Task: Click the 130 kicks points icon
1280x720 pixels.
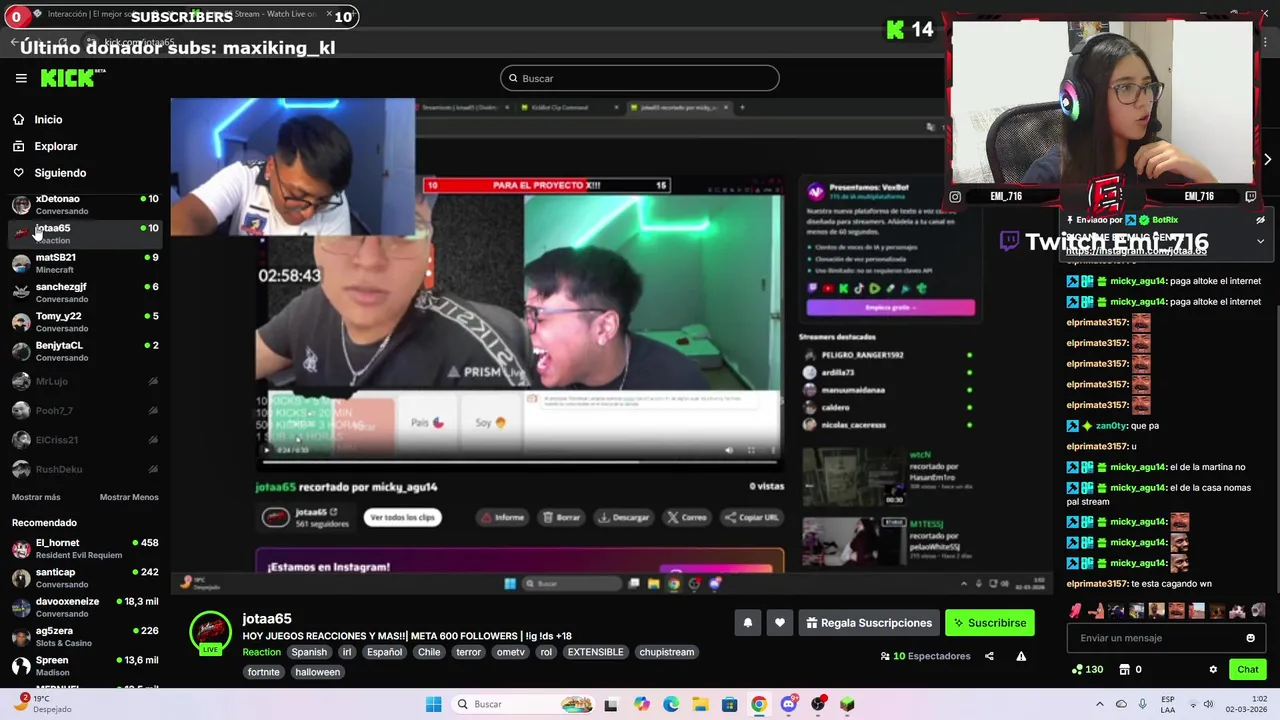Action: click(x=1087, y=670)
